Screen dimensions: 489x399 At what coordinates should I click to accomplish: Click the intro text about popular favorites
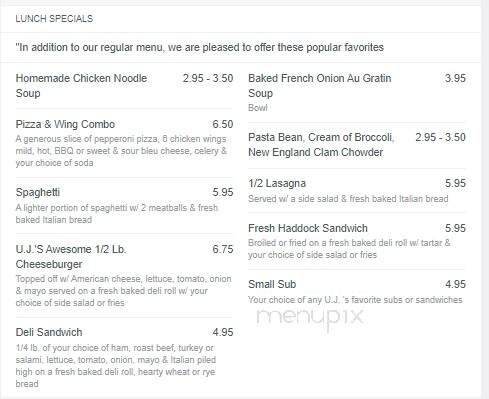coord(200,47)
